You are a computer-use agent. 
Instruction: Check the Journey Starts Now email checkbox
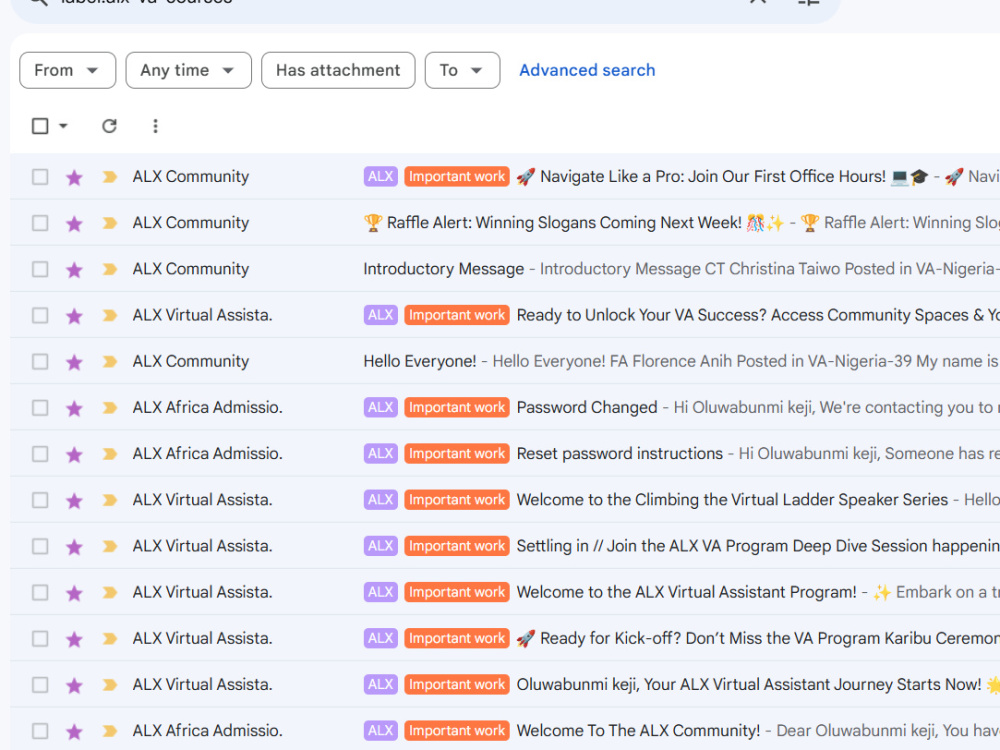40,685
